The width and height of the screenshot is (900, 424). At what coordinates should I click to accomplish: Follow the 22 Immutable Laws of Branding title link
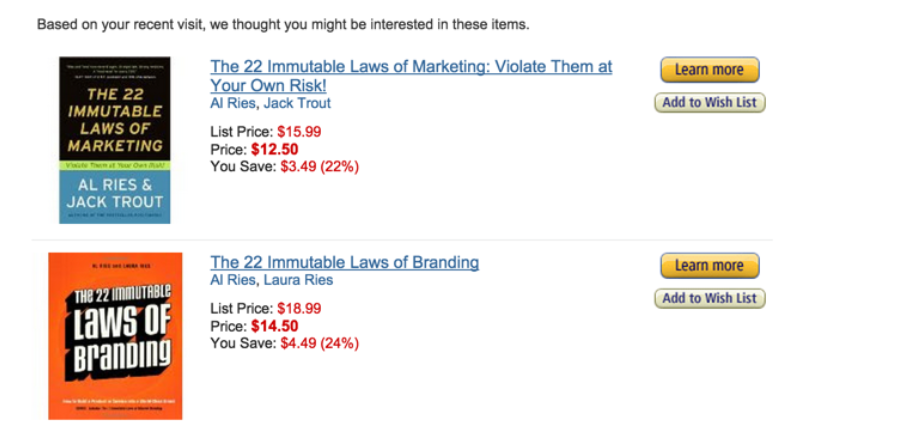pyautogui.click(x=344, y=262)
